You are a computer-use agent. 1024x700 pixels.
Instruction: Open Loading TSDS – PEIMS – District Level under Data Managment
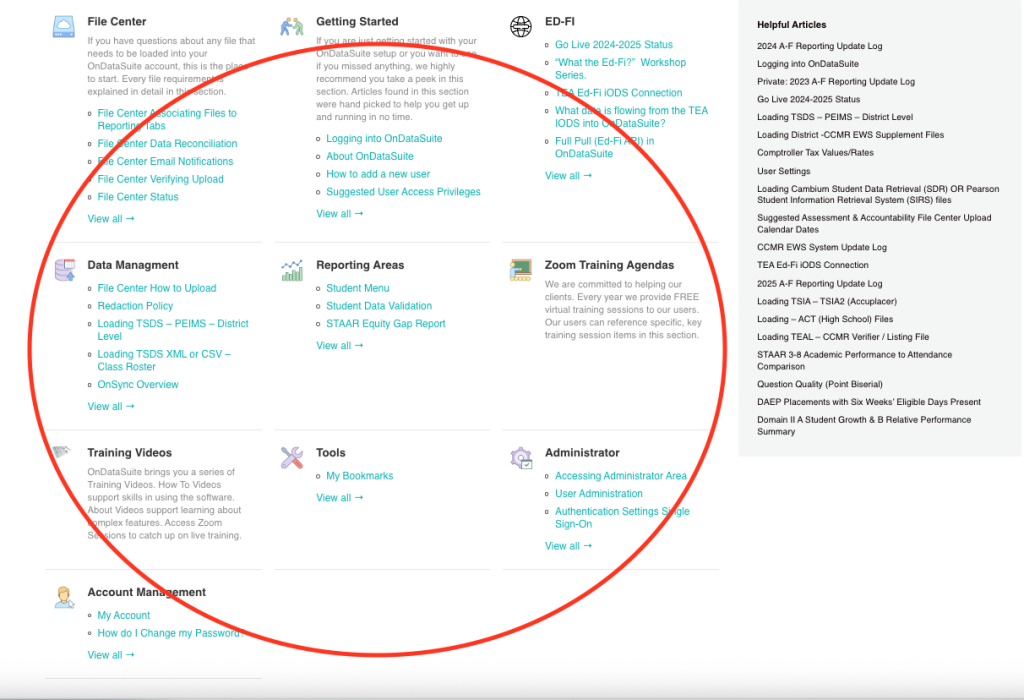tap(173, 330)
